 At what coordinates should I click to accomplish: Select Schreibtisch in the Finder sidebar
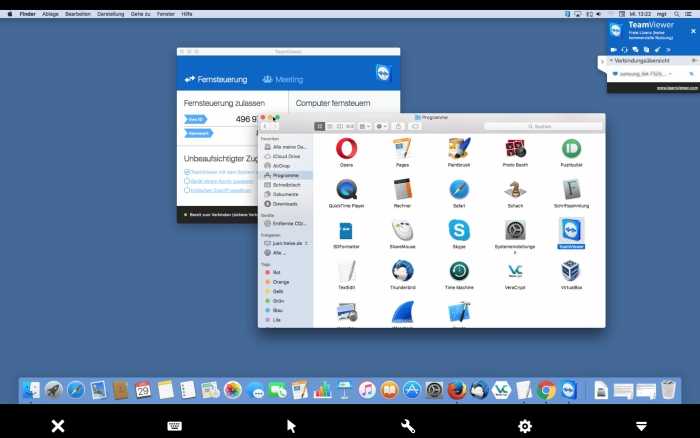pos(286,184)
